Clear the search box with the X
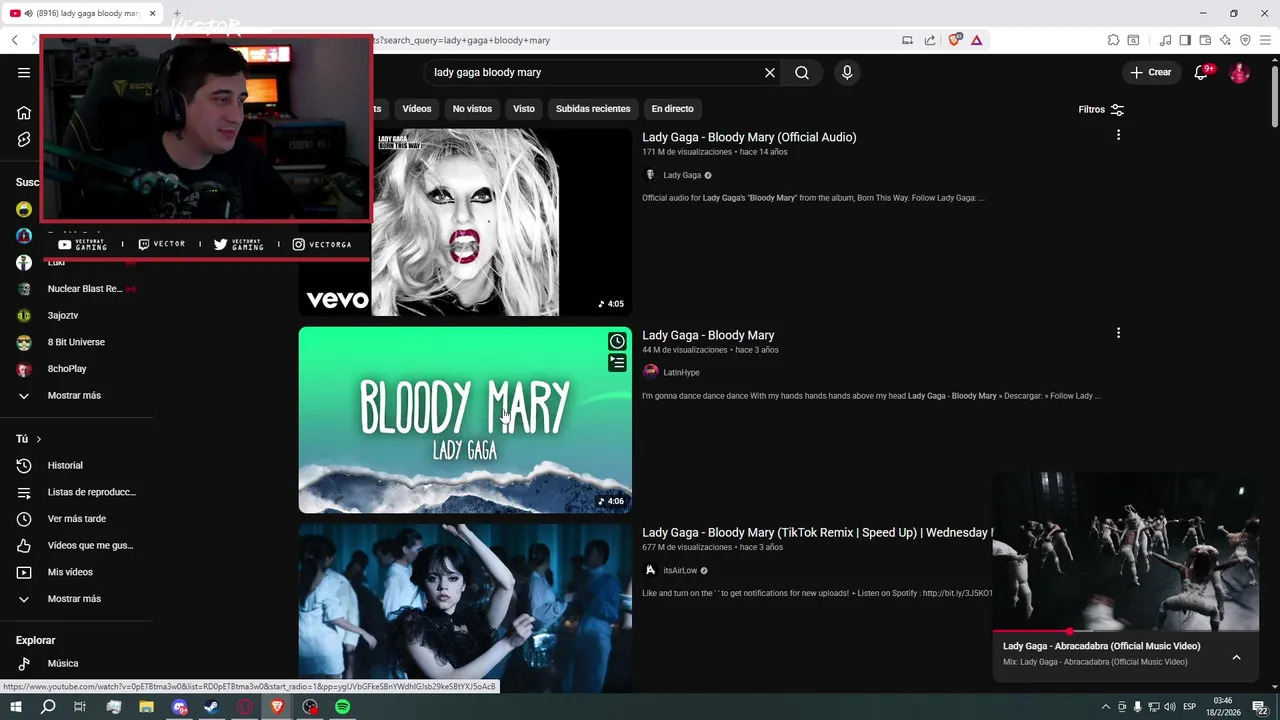1280x720 pixels. point(770,72)
